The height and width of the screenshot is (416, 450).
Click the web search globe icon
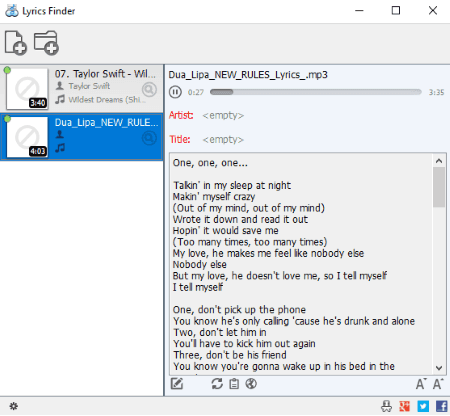pos(251,384)
